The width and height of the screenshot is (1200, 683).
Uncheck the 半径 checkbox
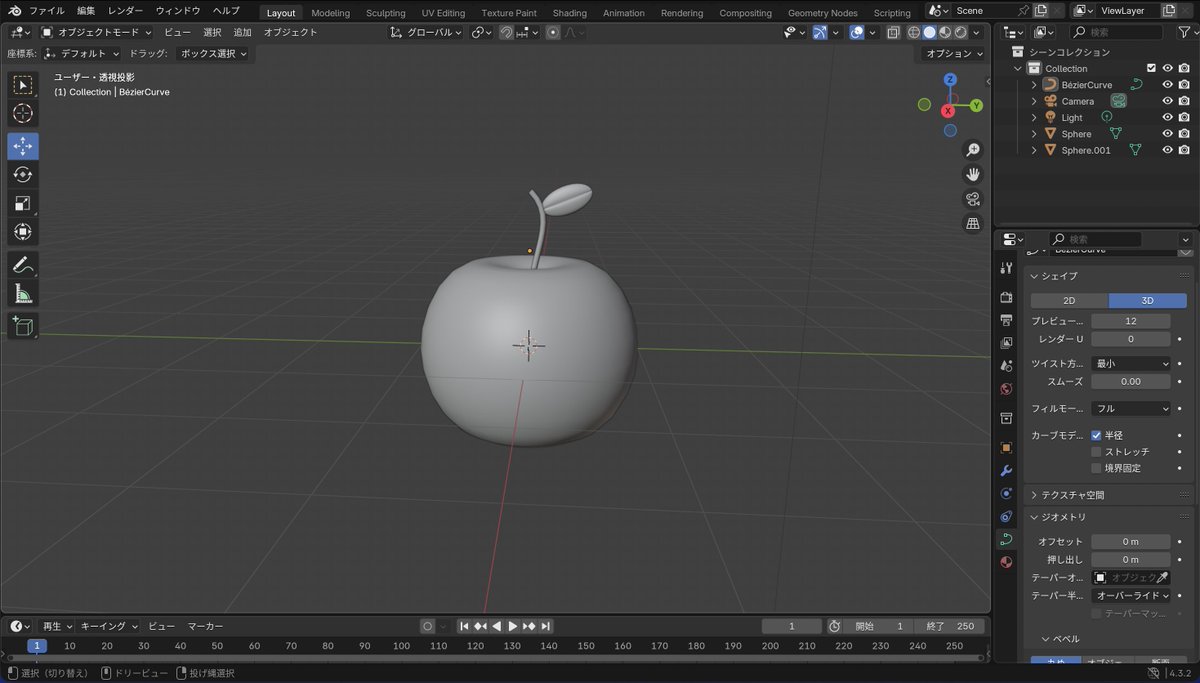coord(1096,436)
